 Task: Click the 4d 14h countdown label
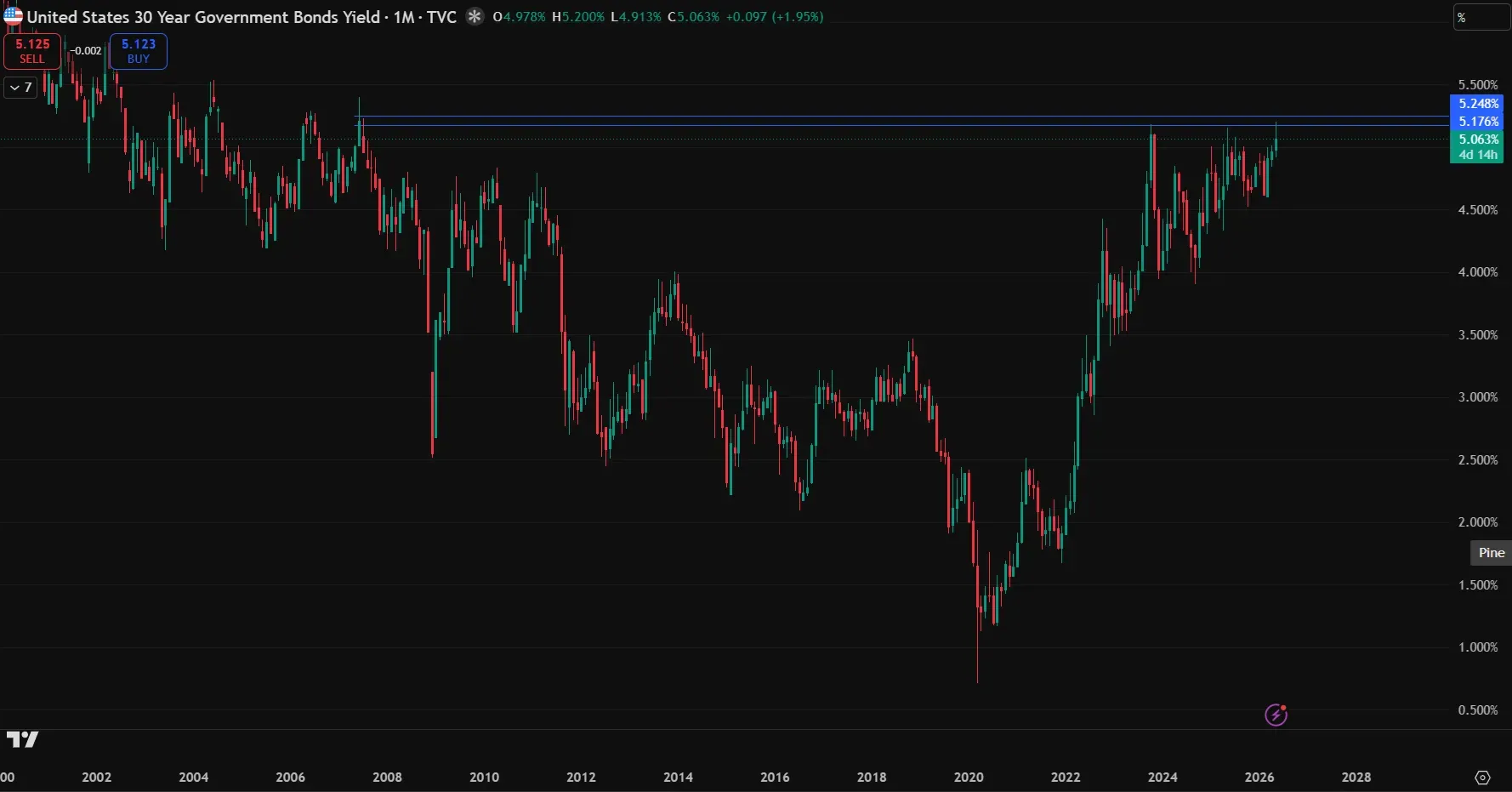(x=1478, y=155)
